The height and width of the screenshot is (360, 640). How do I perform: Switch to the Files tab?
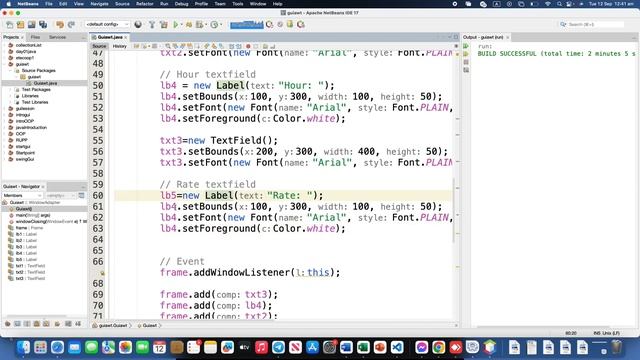[36, 37]
